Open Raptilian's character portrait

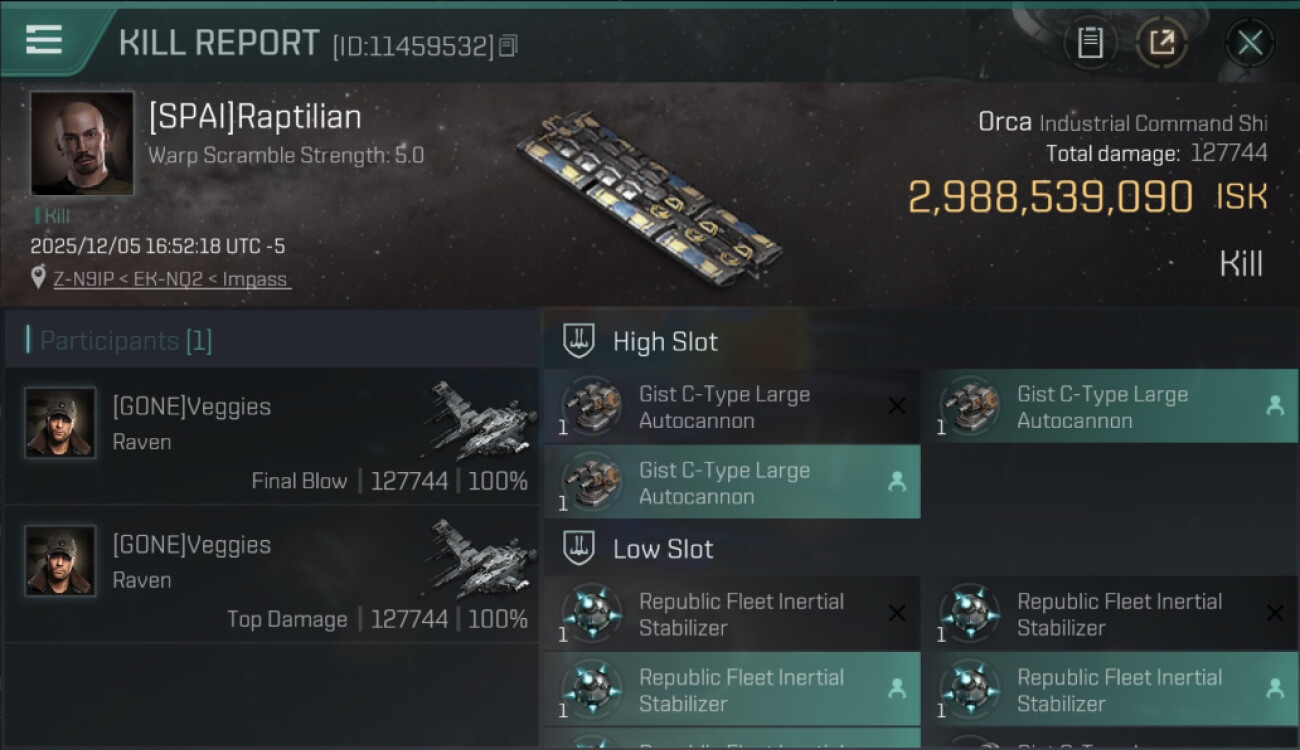[x=82, y=143]
